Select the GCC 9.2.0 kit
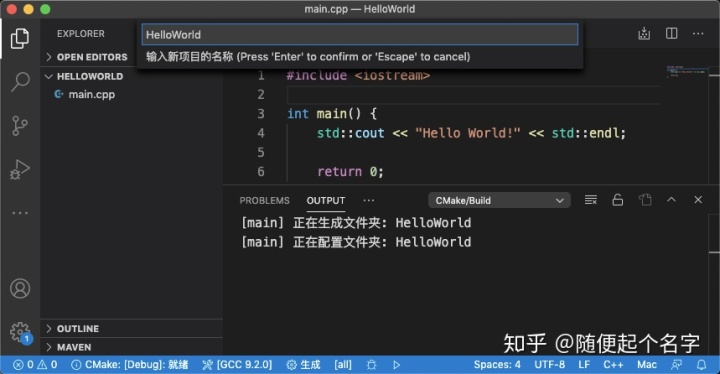 point(237,365)
